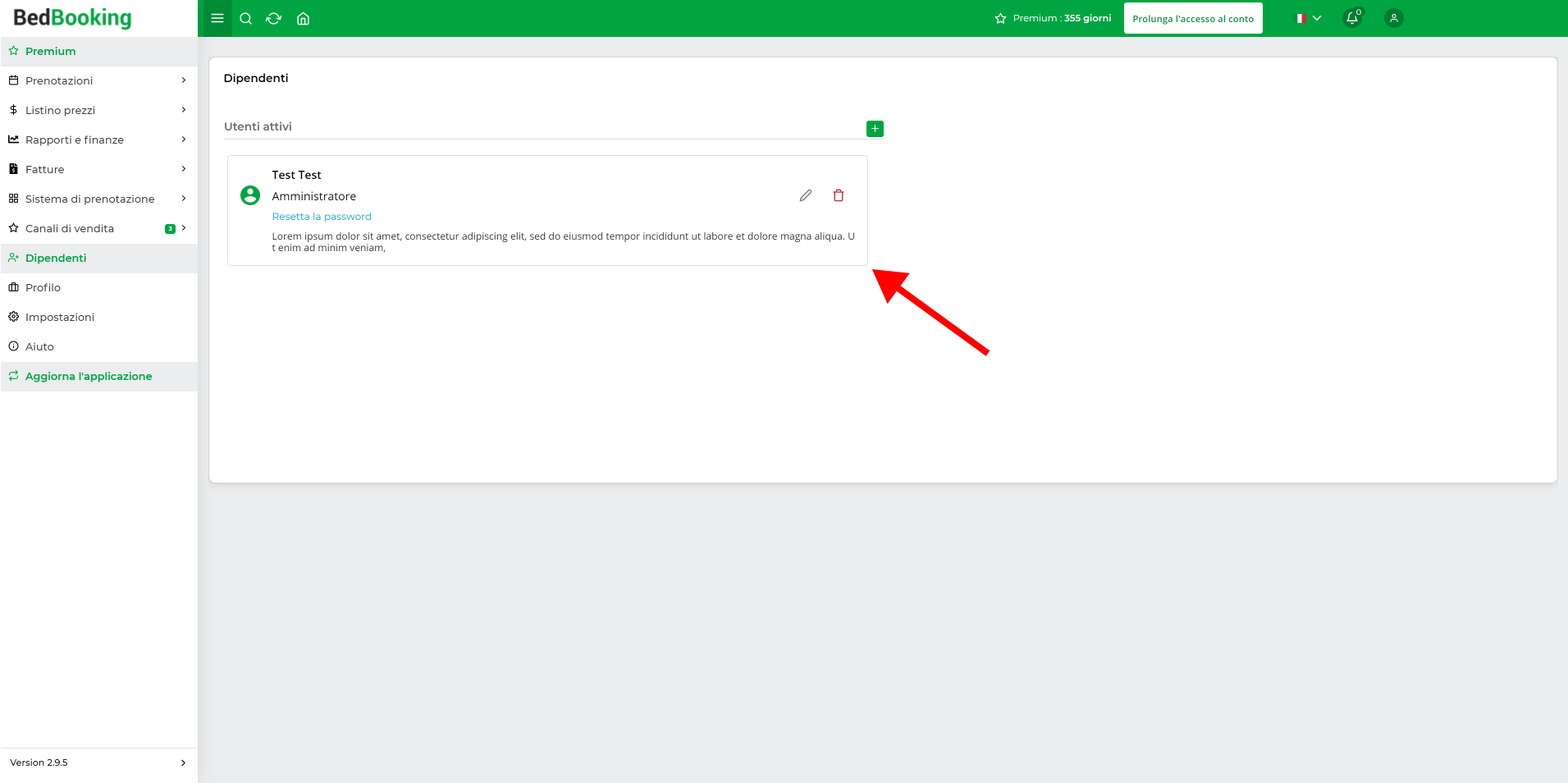Toggle the hamburger sidebar menu
This screenshot has width=1568, height=783.
click(217, 18)
